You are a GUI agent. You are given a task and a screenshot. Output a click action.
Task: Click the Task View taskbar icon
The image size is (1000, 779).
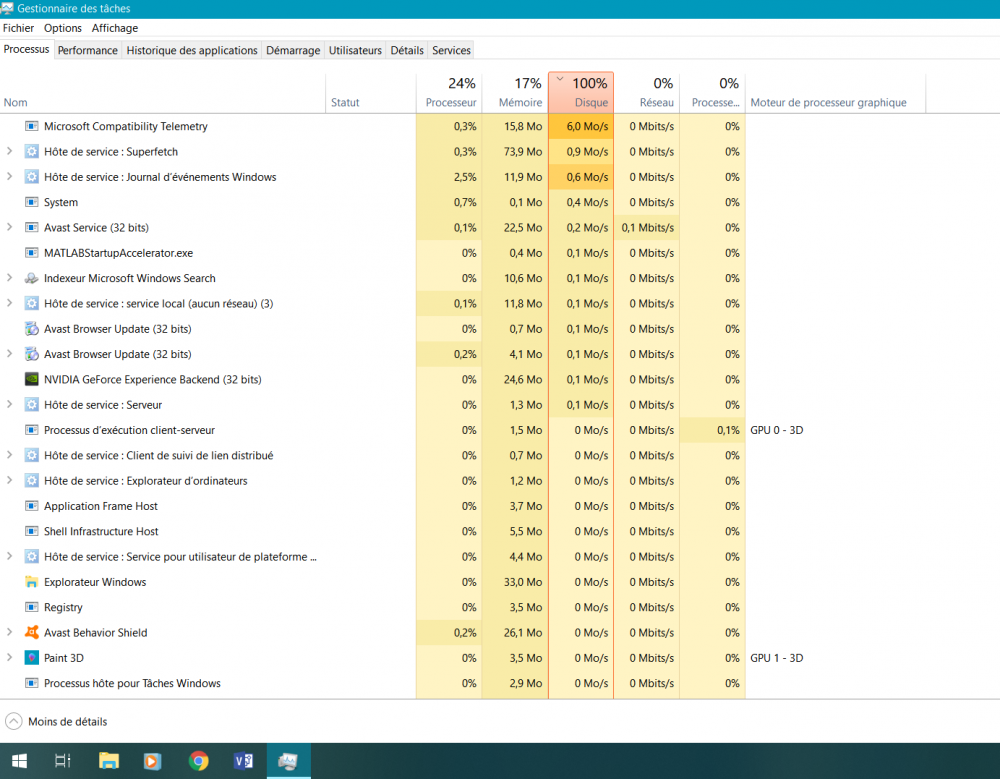(62, 761)
